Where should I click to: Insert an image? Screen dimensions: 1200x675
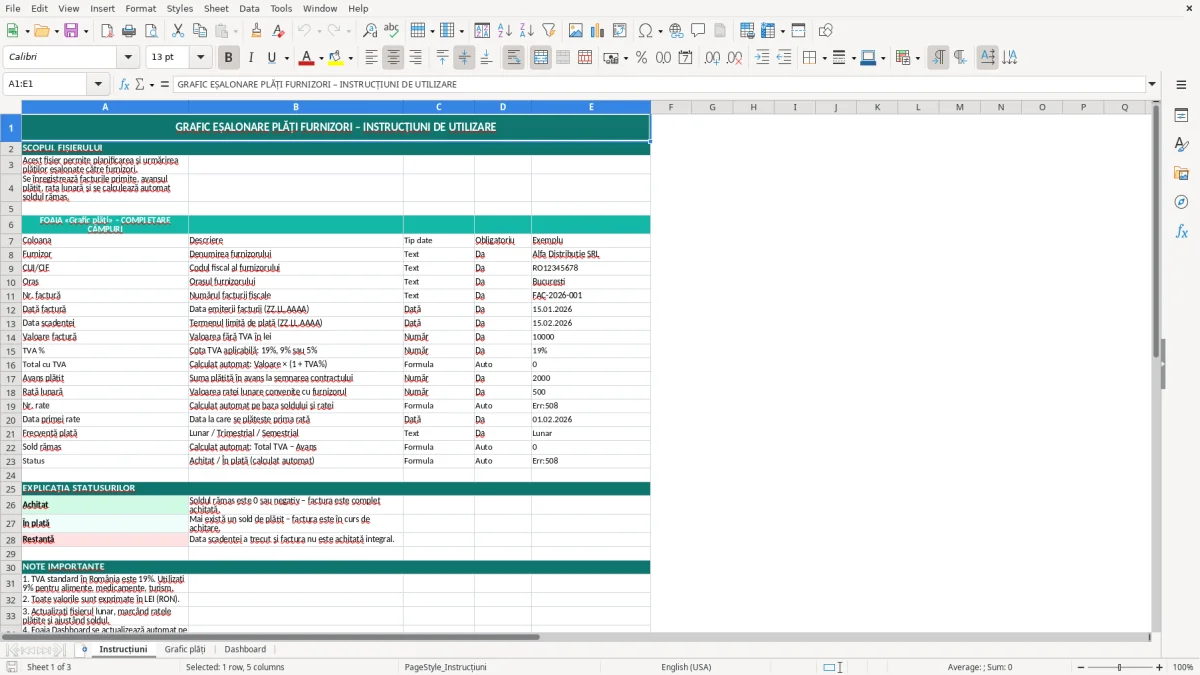(x=576, y=31)
